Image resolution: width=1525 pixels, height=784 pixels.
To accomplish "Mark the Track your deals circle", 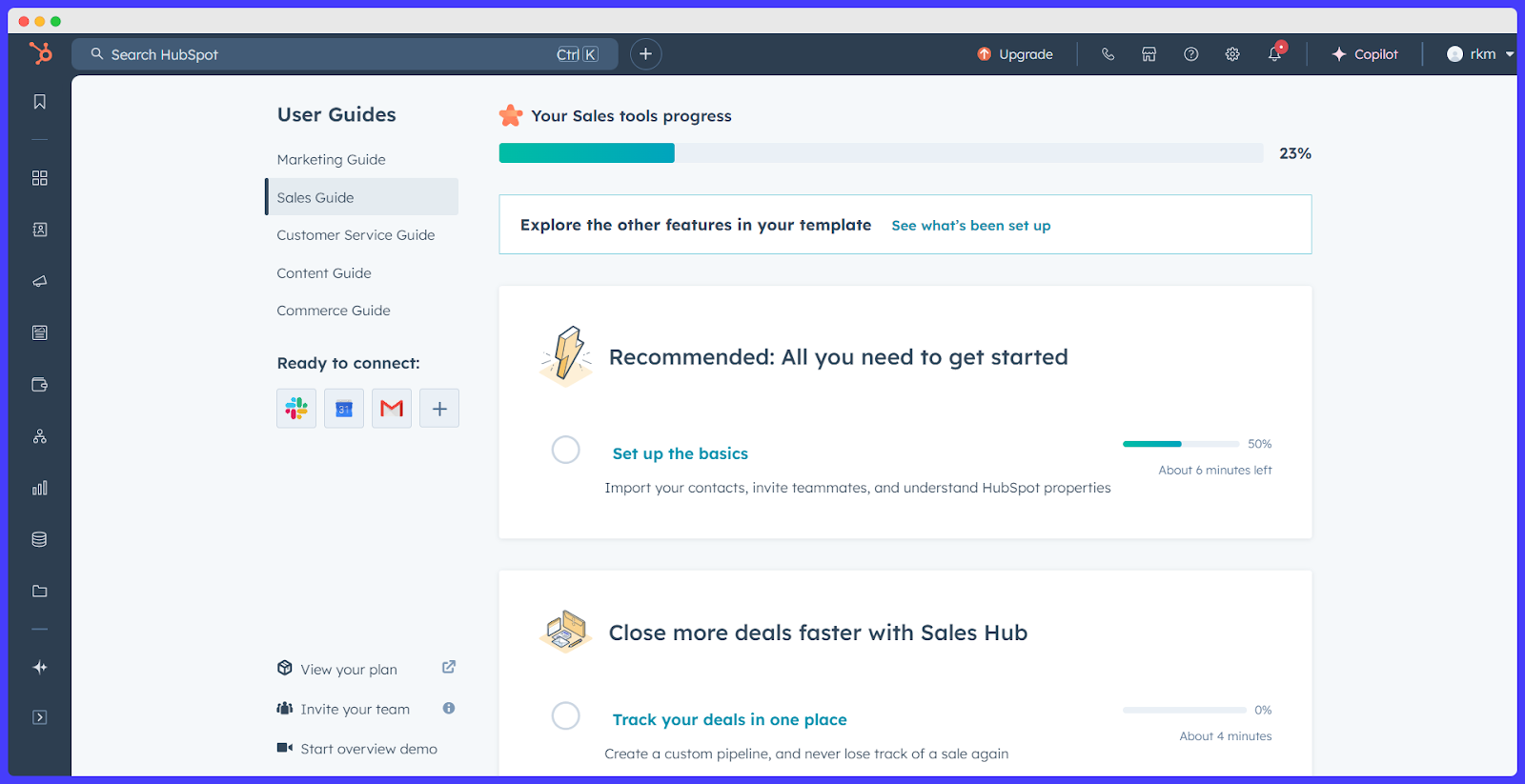I will point(566,715).
